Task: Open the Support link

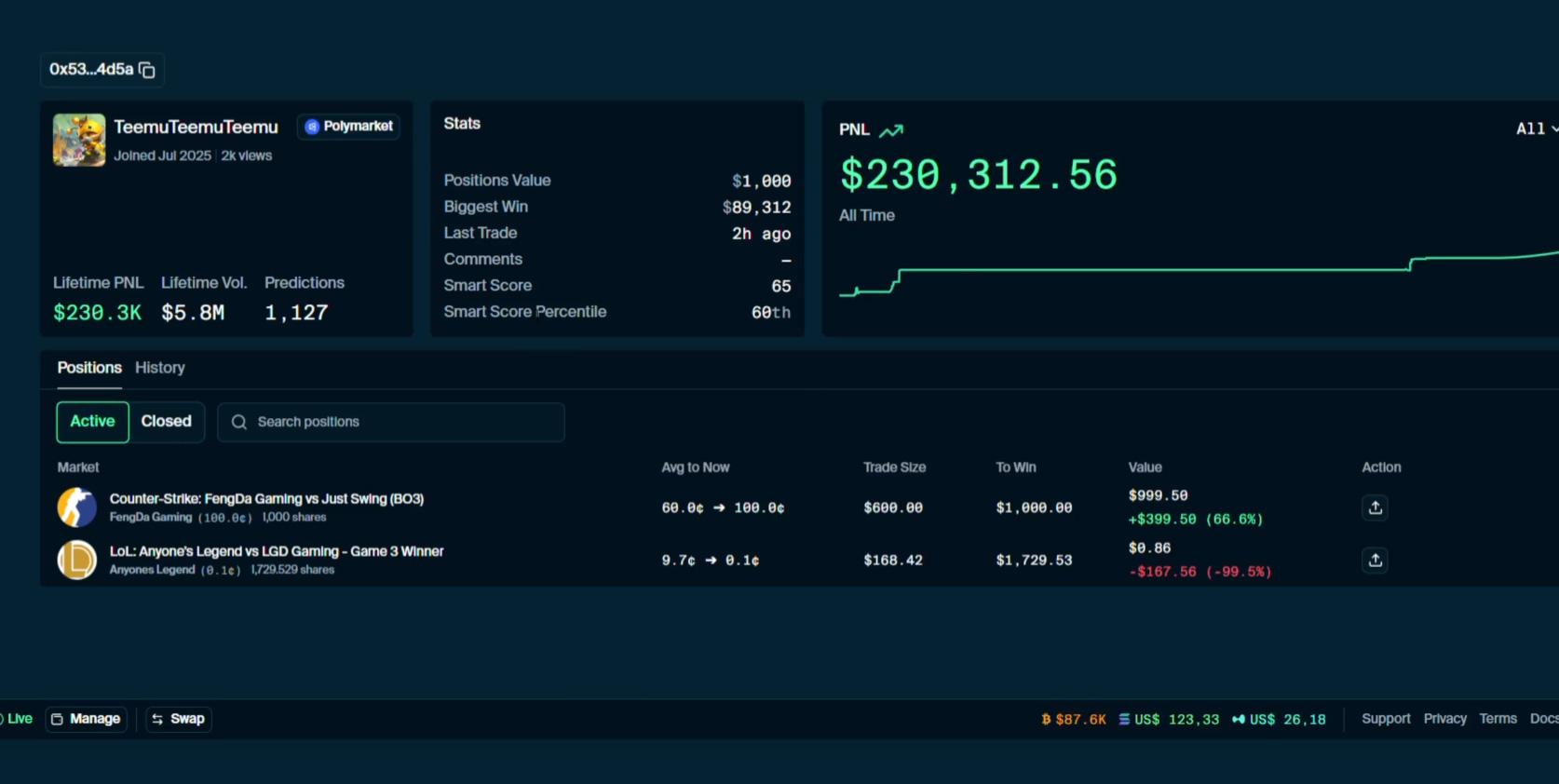Action: [1385, 719]
